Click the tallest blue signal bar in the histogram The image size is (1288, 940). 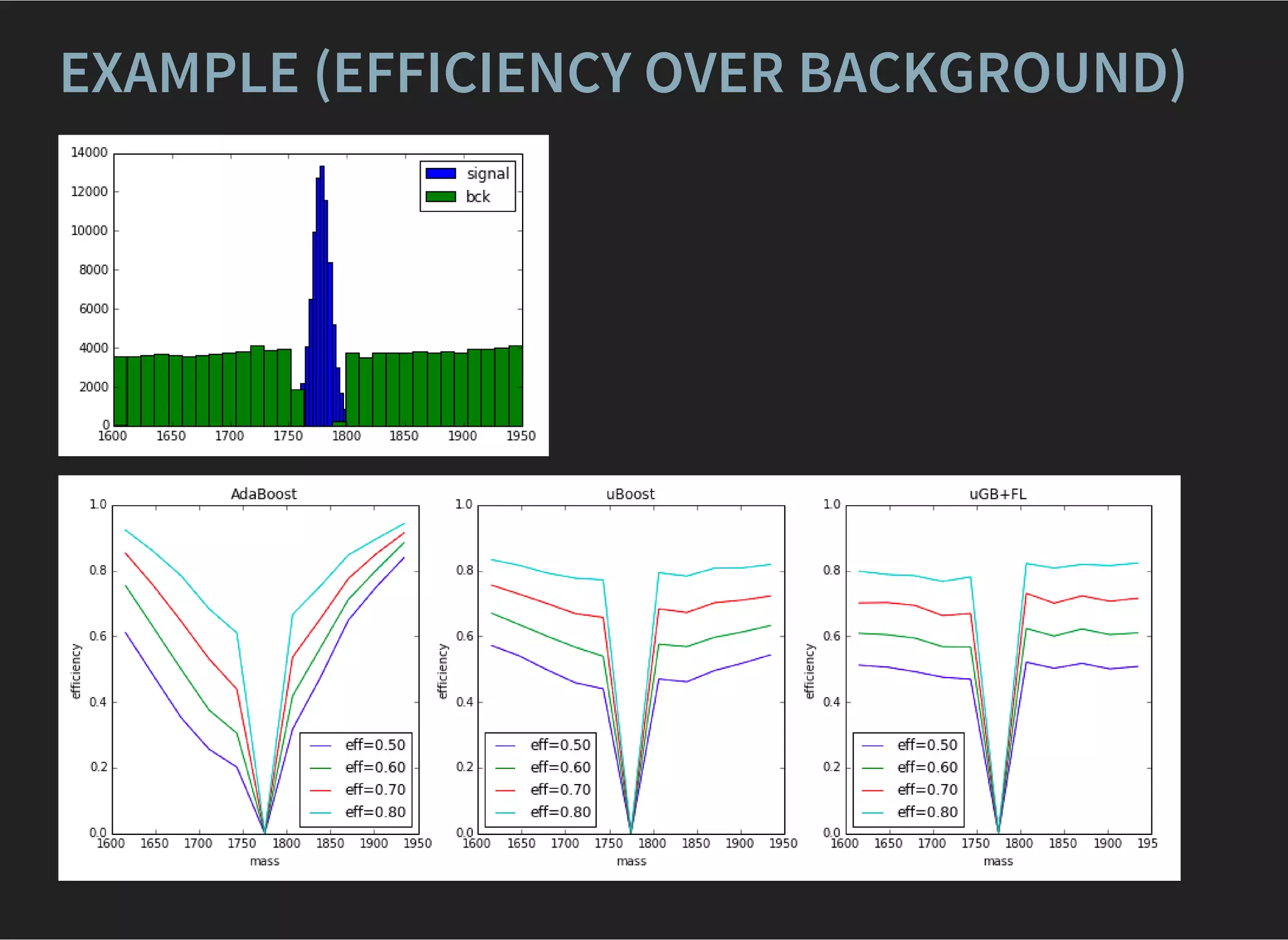322,296
